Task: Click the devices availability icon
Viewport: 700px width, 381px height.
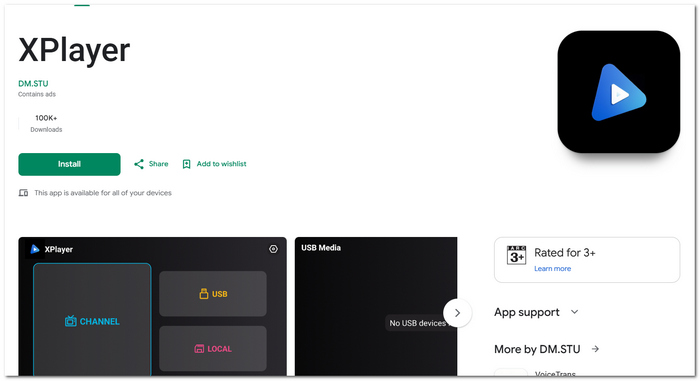Action: [23, 193]
